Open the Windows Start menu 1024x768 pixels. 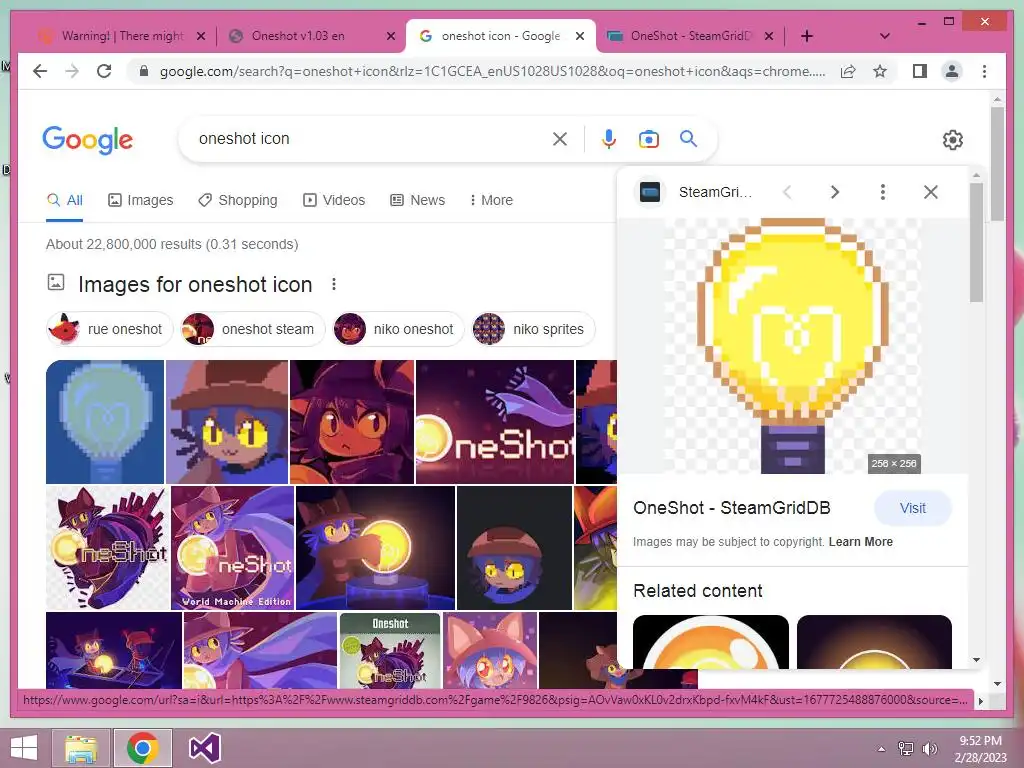coord(24,748)
